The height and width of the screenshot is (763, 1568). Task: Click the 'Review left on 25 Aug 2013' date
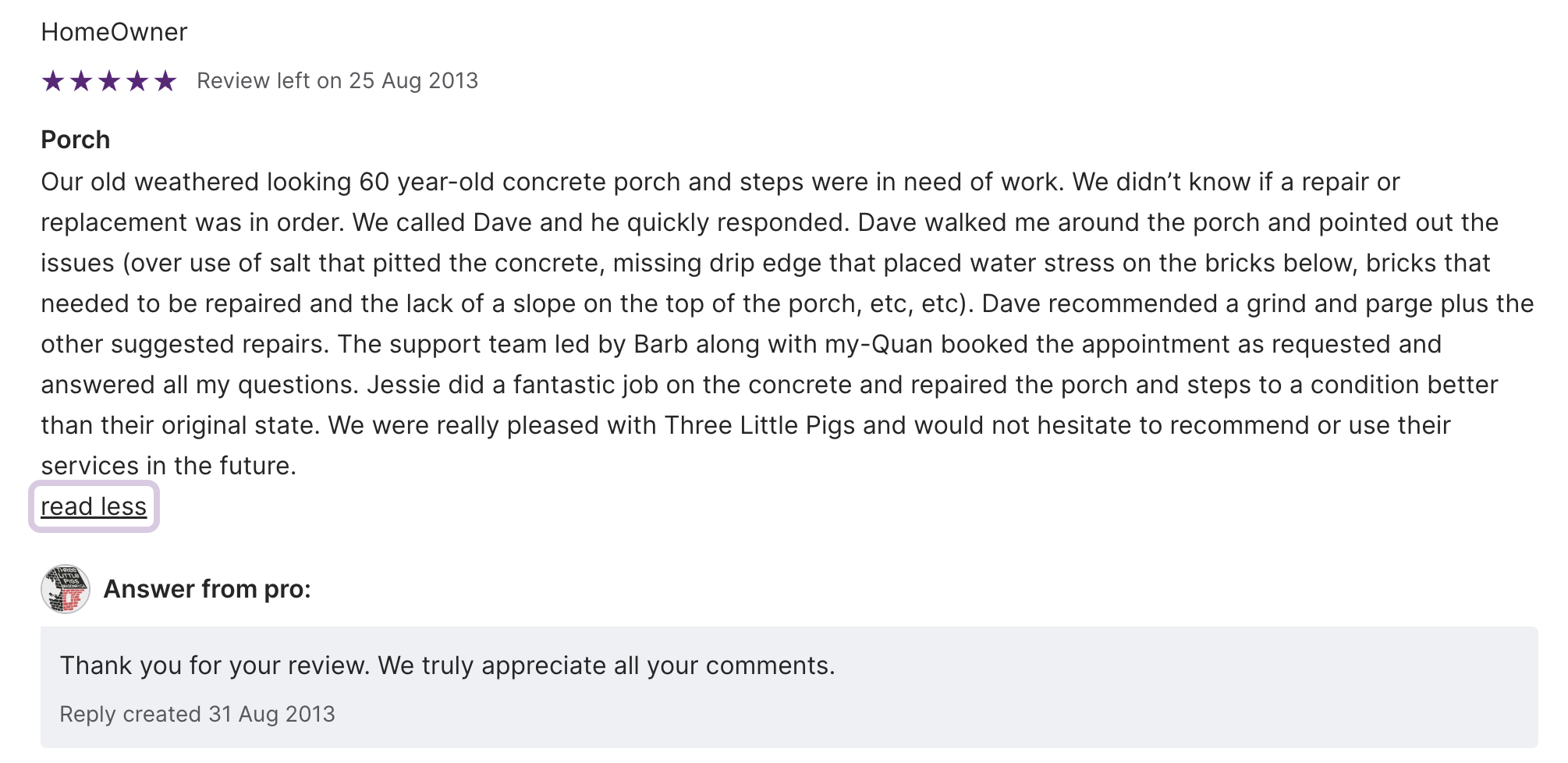[337, 80]
